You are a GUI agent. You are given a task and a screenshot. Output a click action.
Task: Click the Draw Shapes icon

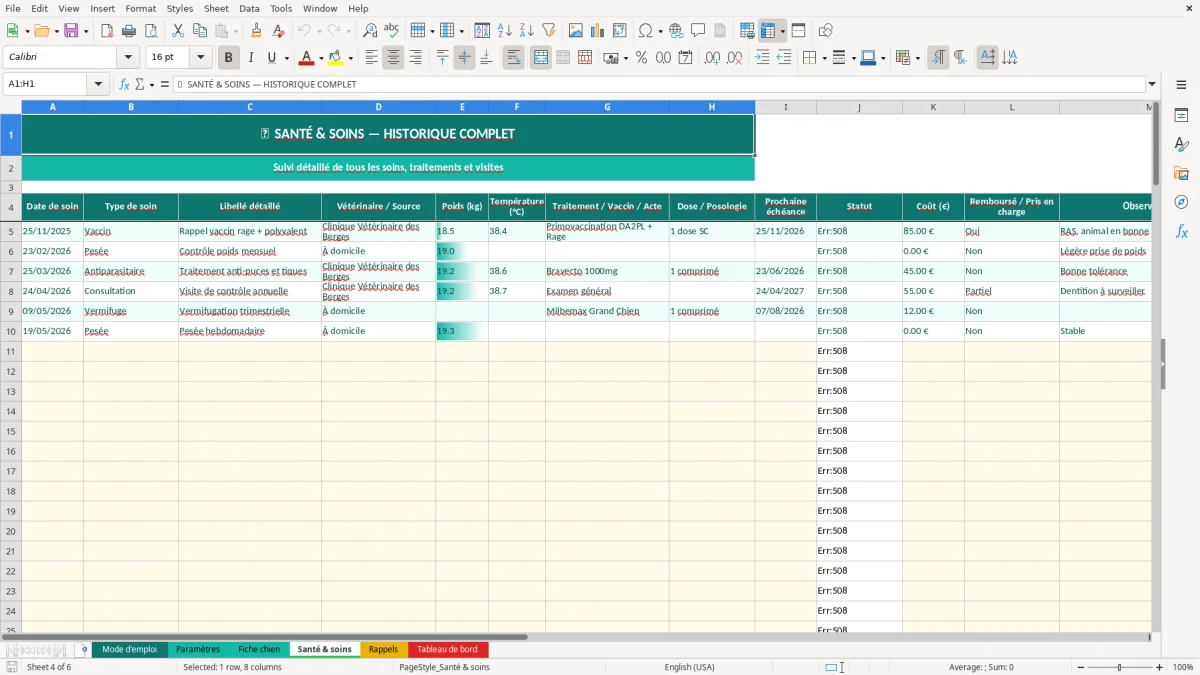[x=825, y=31]
